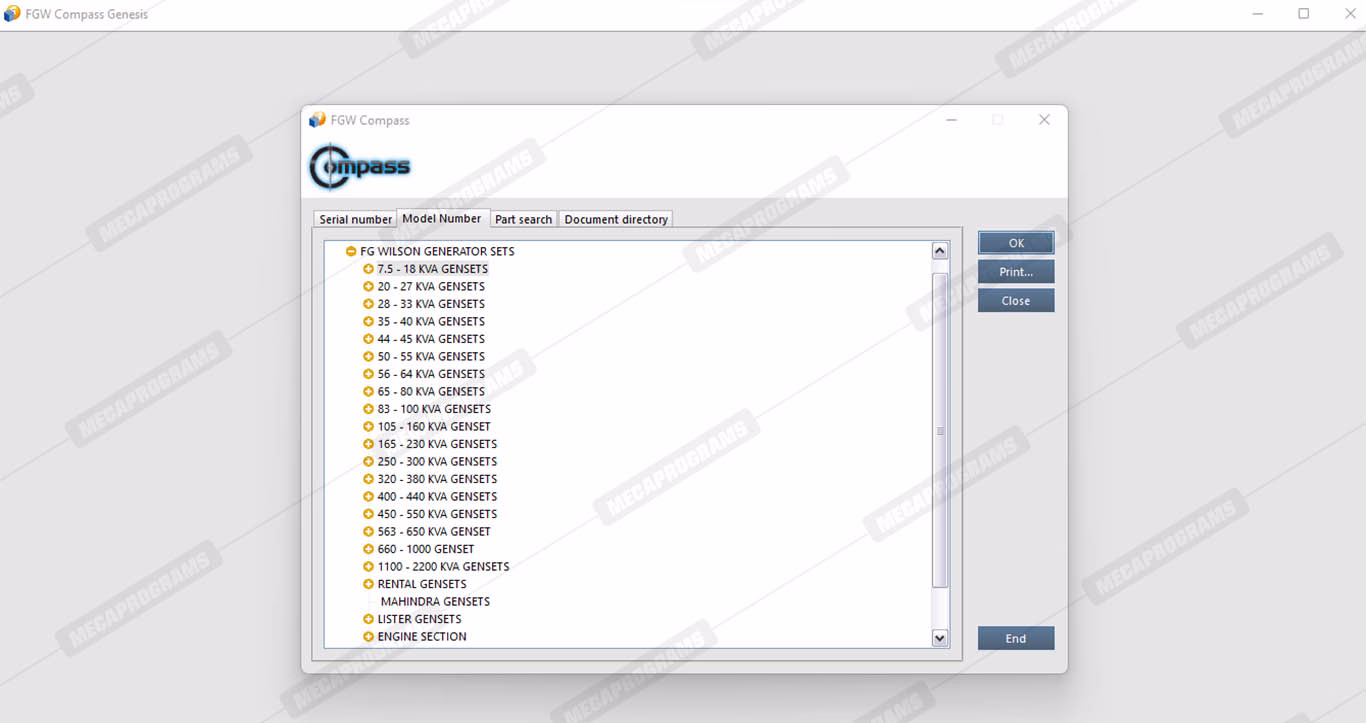Confirm selection with the OK button

pos(1016,243)
